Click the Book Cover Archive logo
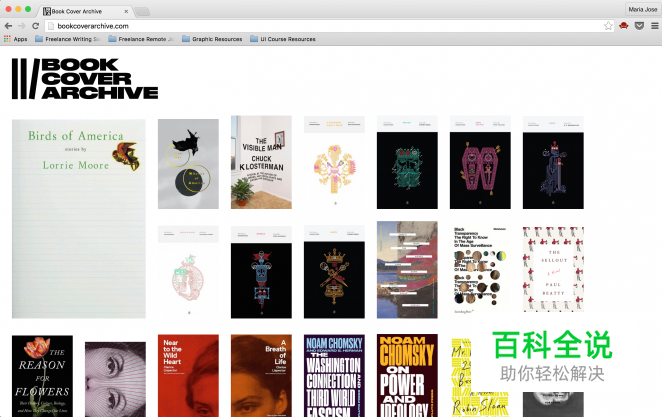662x417 pixels. point(85,79)
